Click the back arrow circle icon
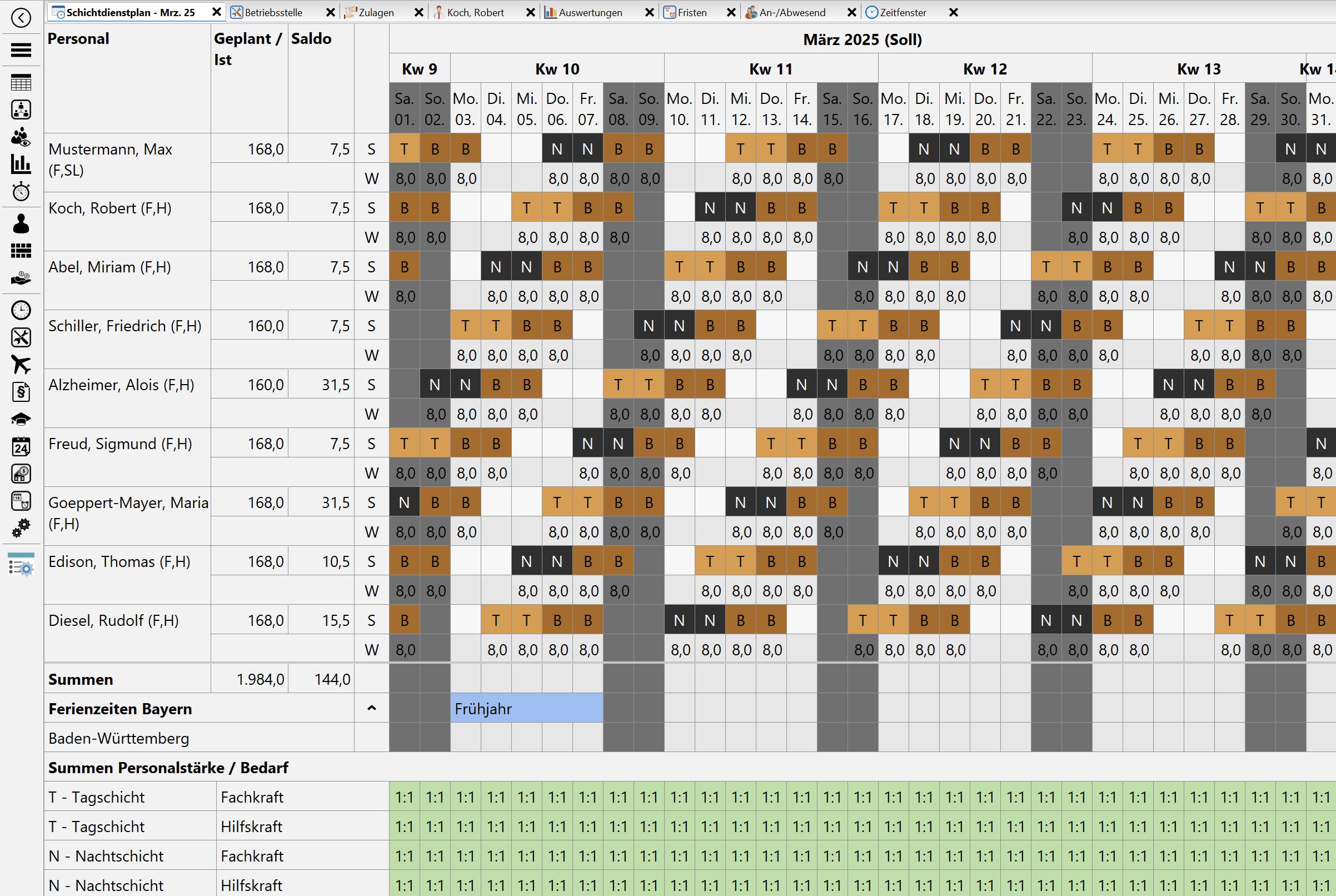The height and width of the screenshot is (896, 1336). pos(21,18)
